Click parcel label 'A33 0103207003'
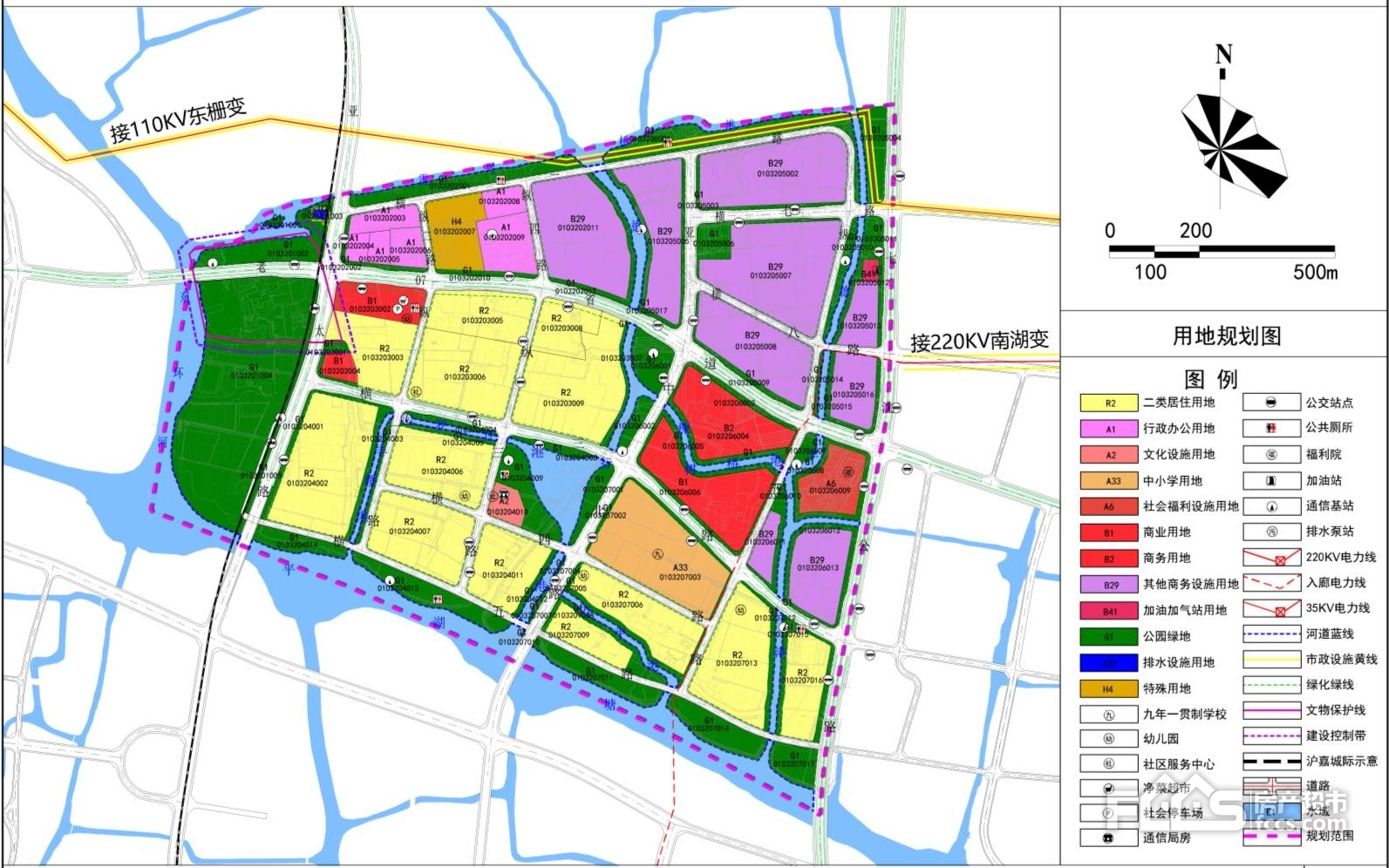The width and height of the screenshot is (1389, 868). (680, 572)
